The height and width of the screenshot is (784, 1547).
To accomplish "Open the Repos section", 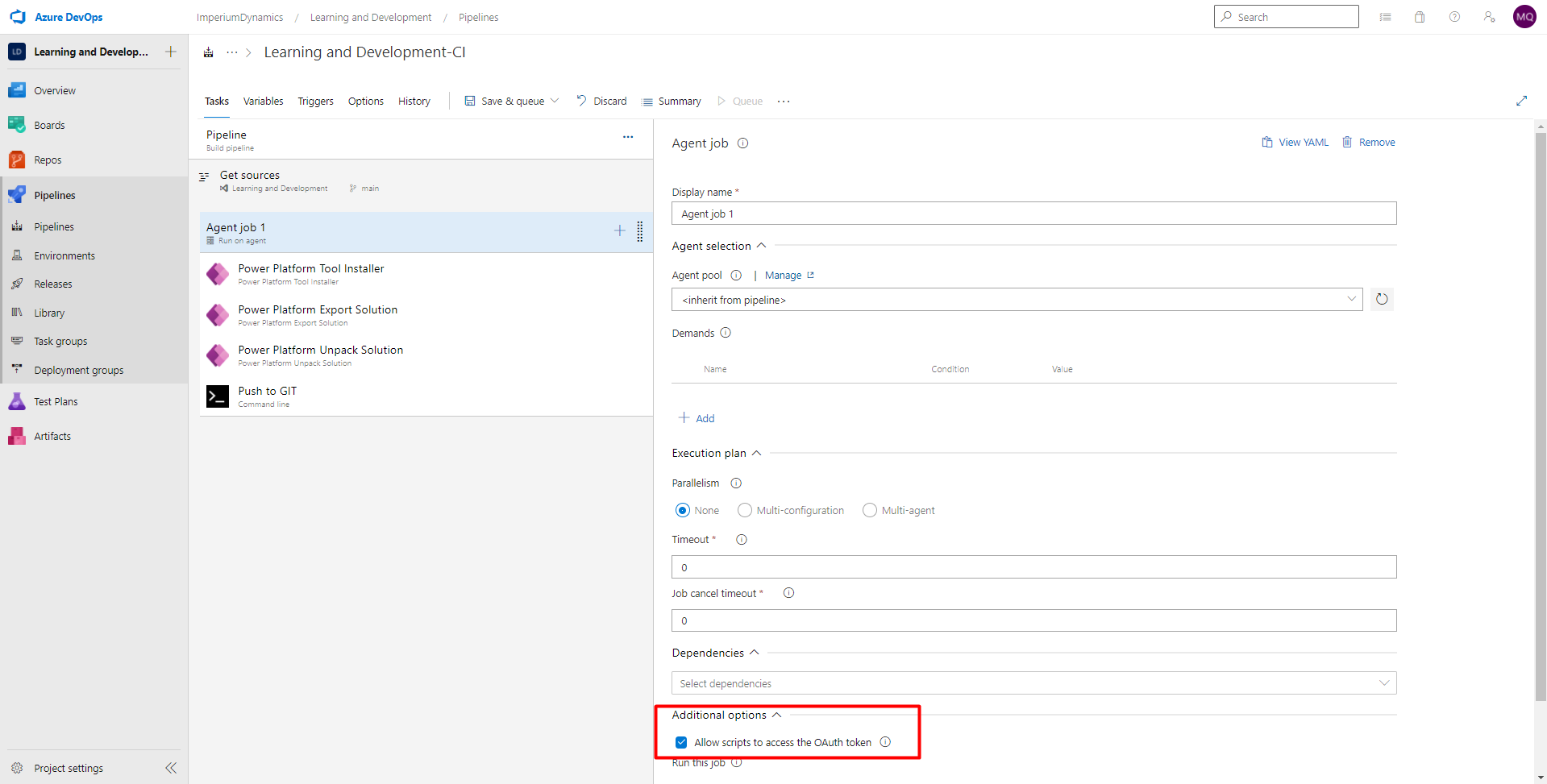I will coord(48,159).
